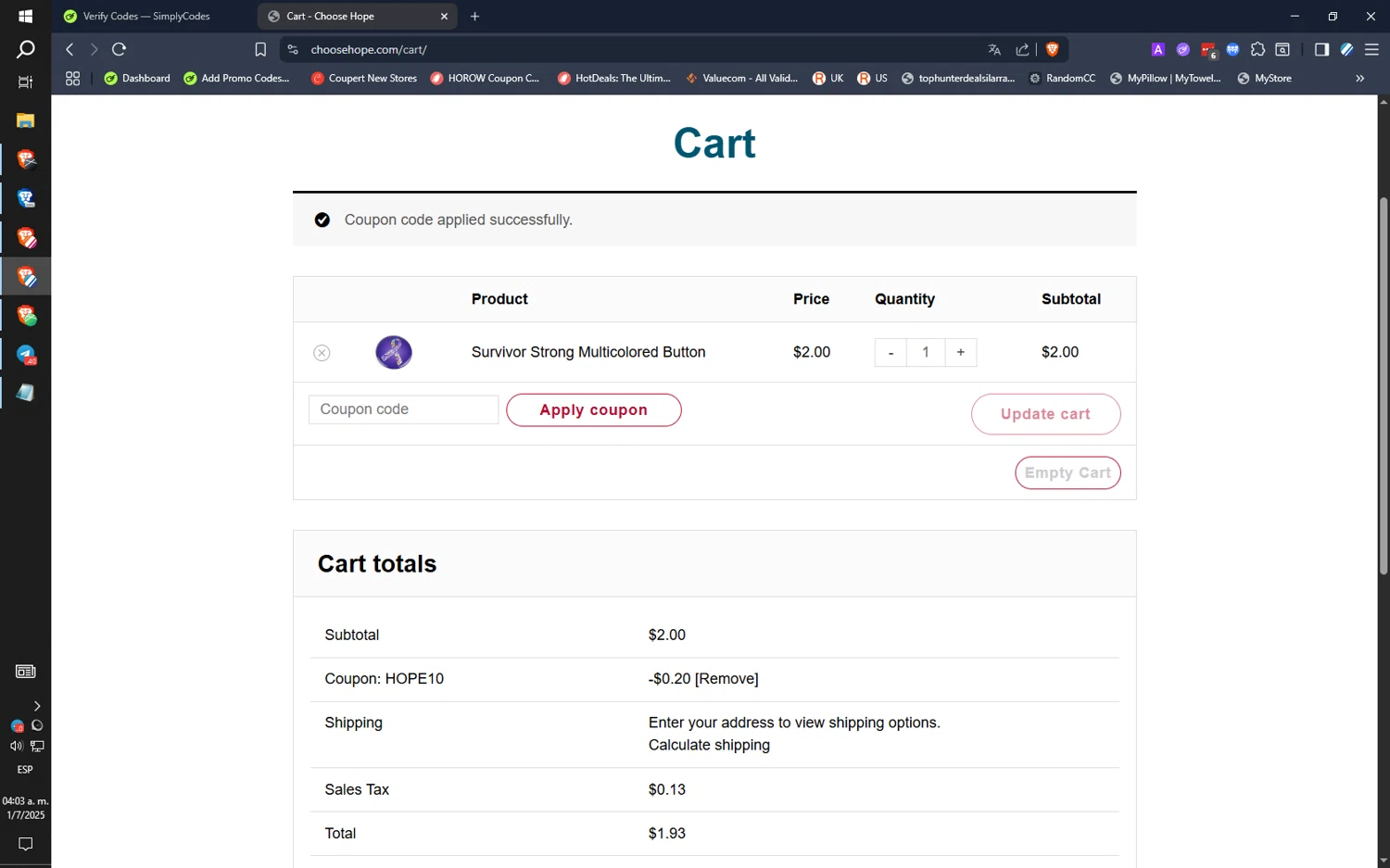Click Calculate shipping link
The width and height of the screenshot is (1390, 868).
click(x=709, y=746)
